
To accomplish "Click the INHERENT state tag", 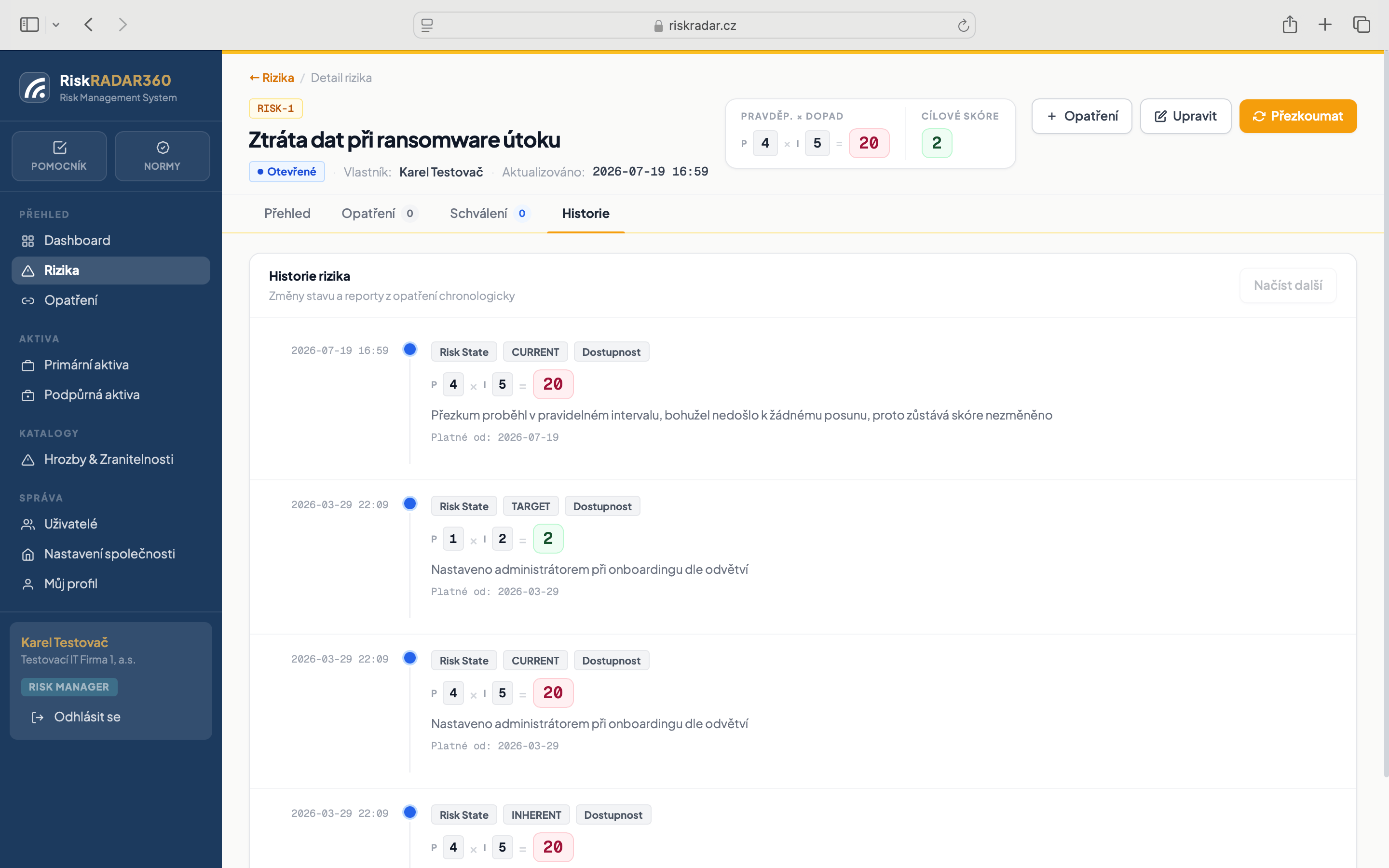I will (x=536, y=814).
